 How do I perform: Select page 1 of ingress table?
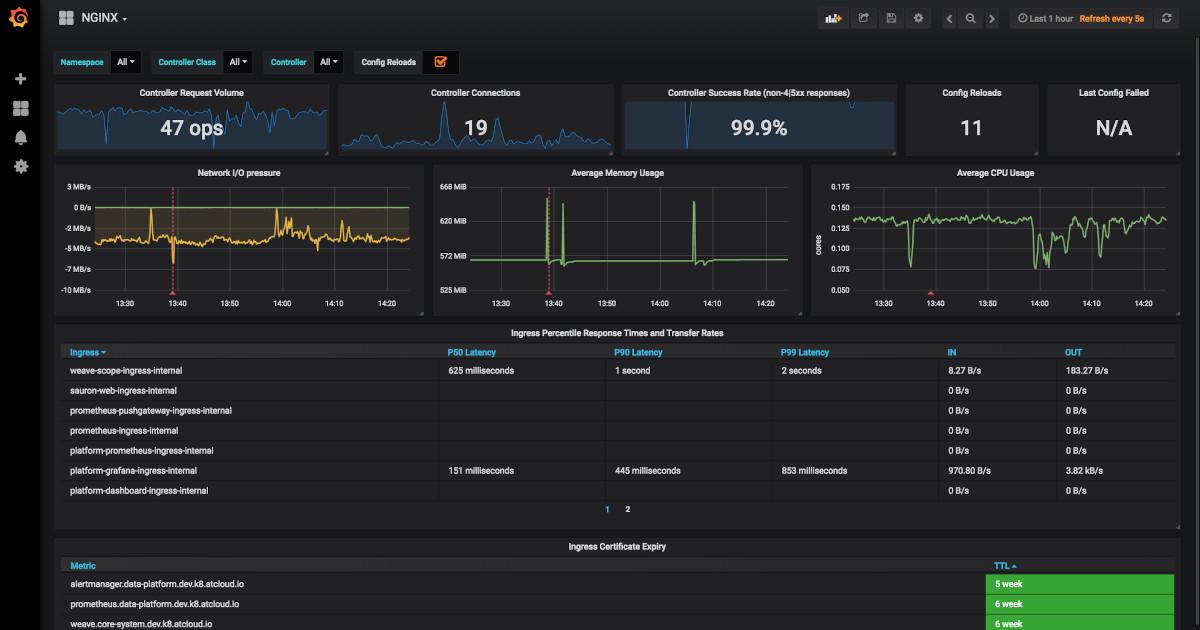607,509
